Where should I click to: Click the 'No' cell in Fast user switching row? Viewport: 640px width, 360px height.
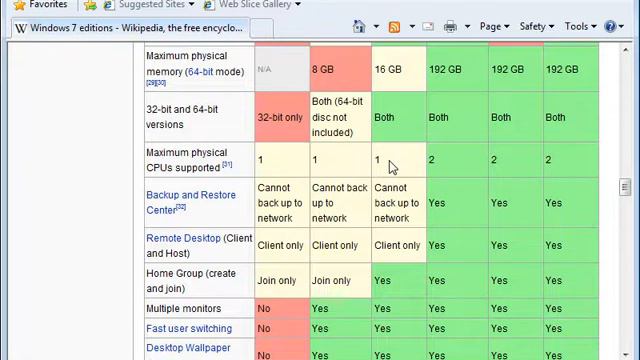[x=282, y=329]
